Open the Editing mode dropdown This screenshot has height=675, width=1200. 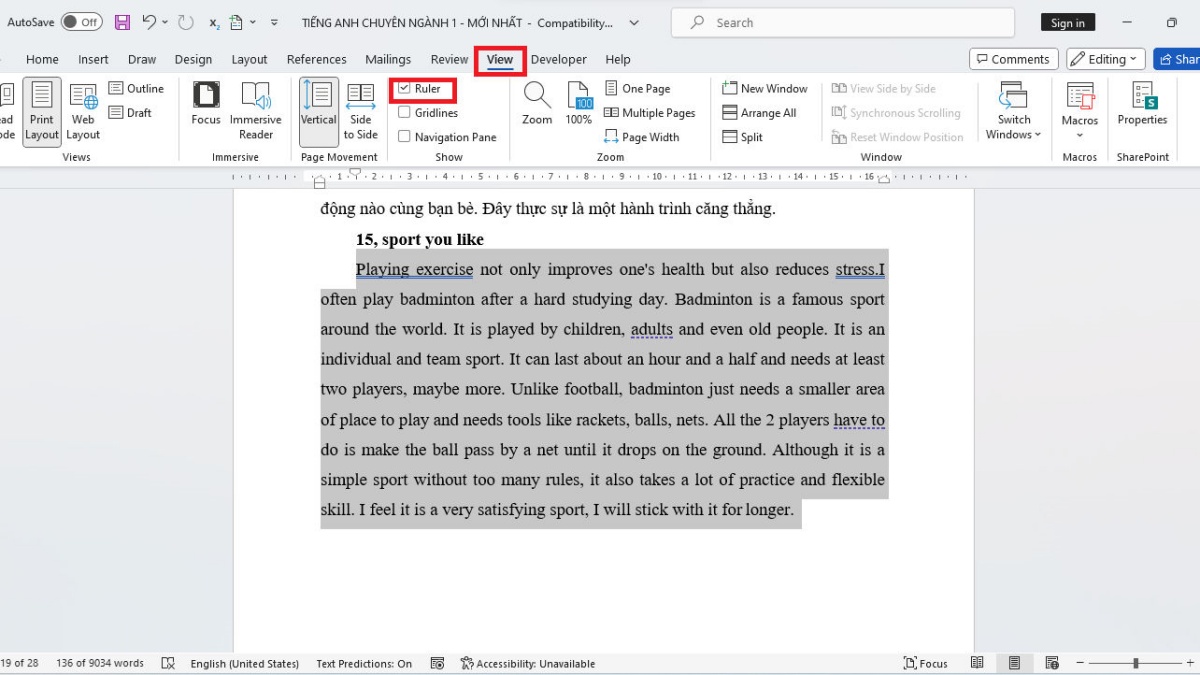[1104, 58]
